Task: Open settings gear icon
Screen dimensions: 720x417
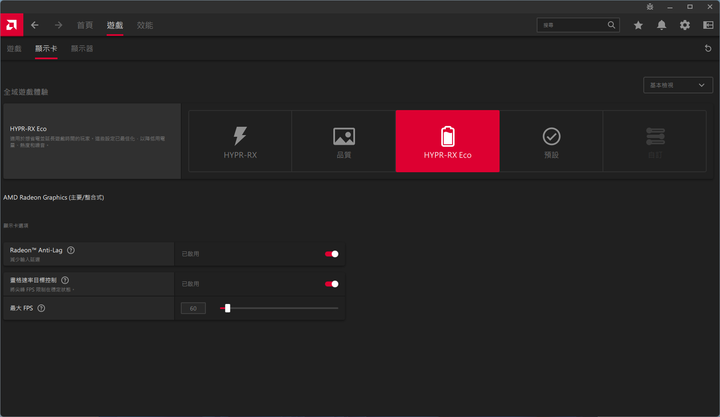Action: pyautogui.click(x=685, y=25)
